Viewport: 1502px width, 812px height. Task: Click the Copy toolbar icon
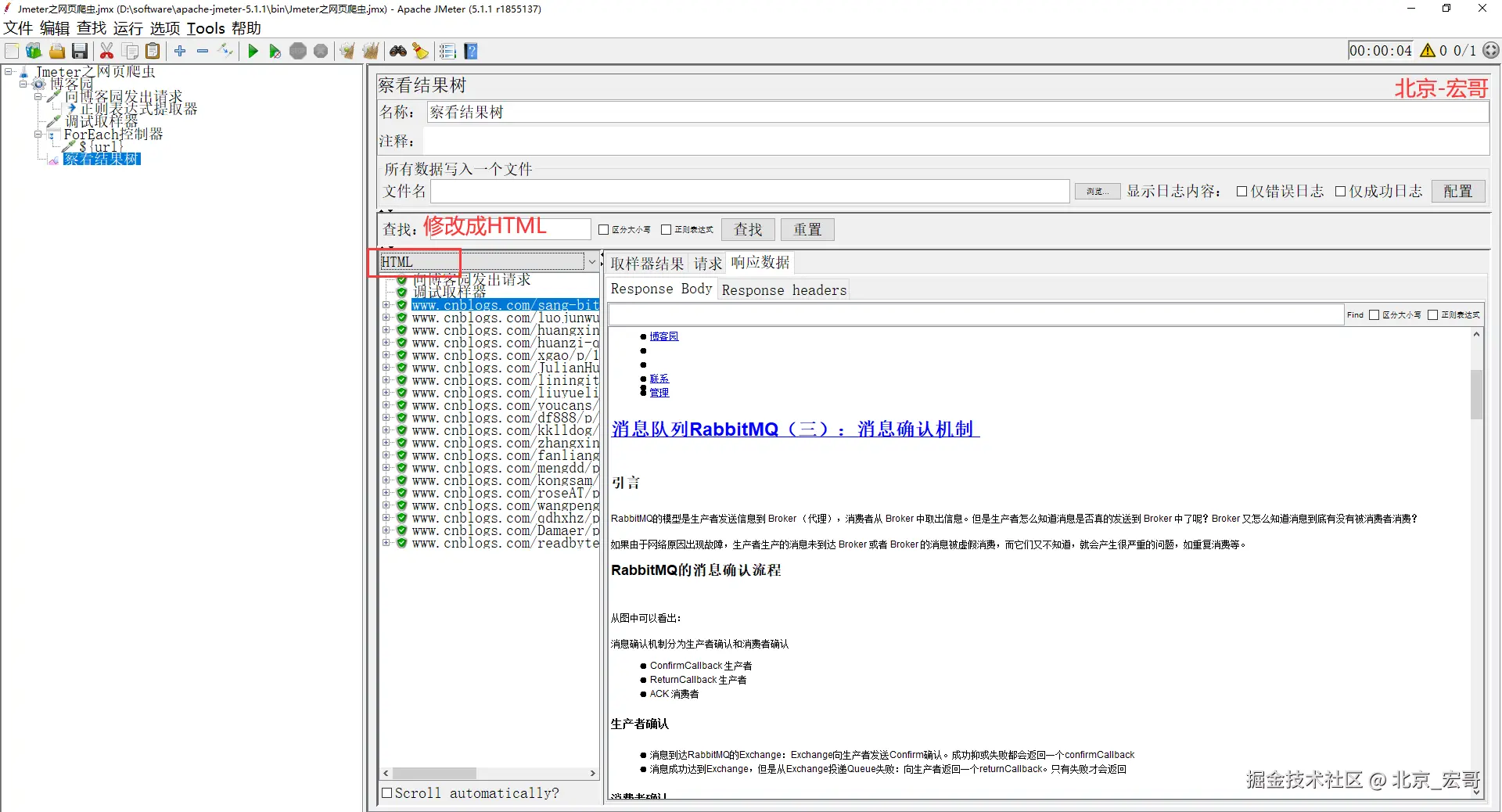point(131,51)
